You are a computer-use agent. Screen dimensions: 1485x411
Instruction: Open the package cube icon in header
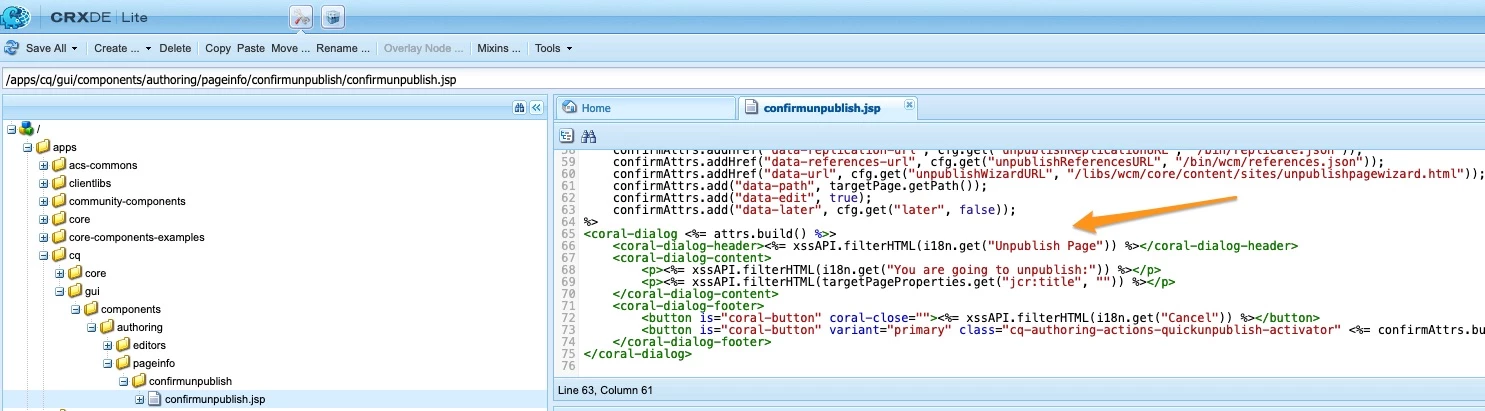click(x=333, y=17)
